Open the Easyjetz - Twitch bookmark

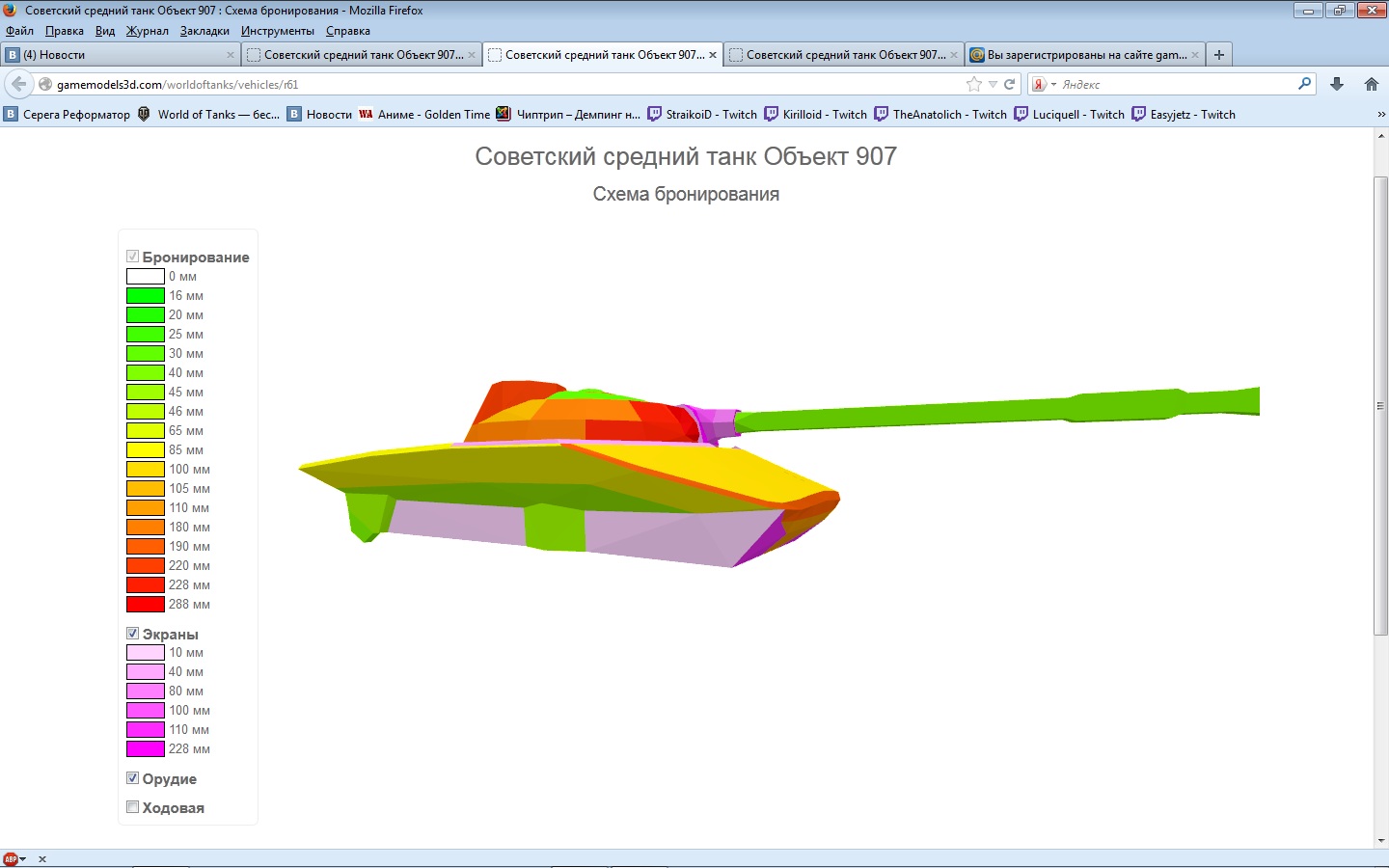click(x=1184, y=114)
